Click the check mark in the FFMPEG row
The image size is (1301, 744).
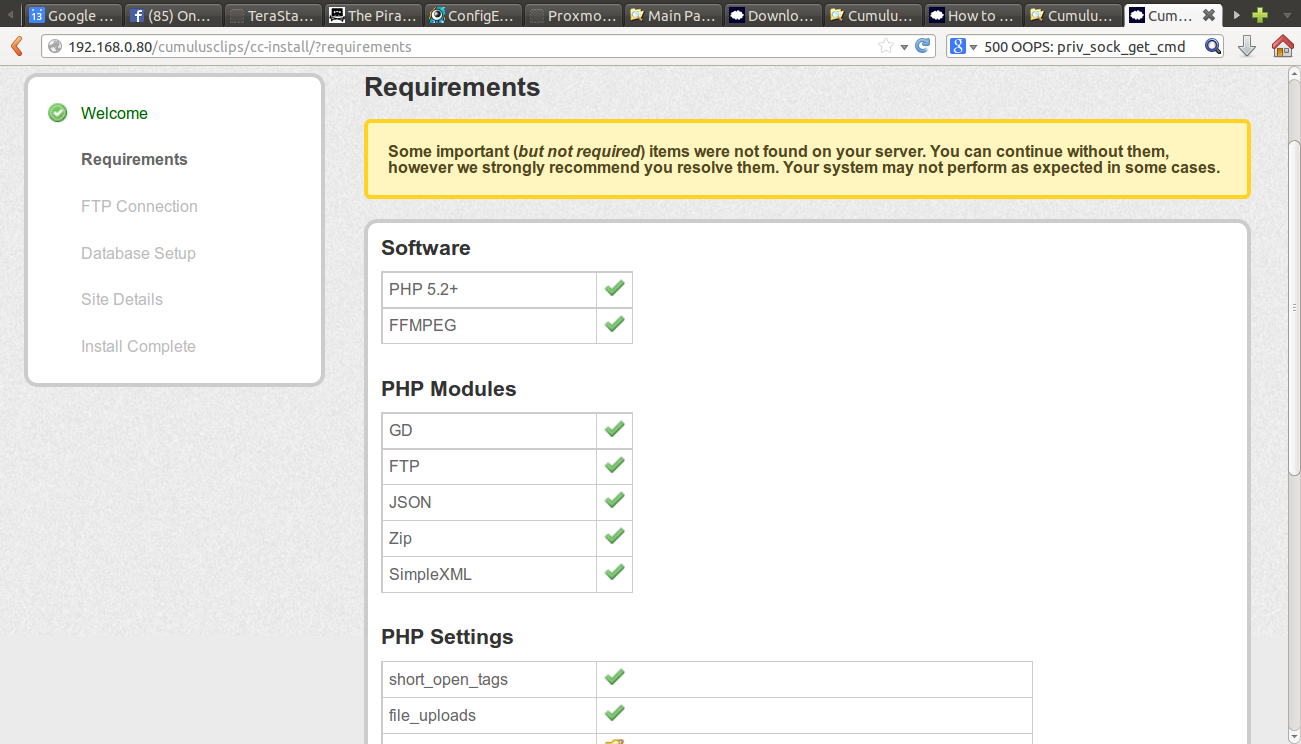click(614, 325)
